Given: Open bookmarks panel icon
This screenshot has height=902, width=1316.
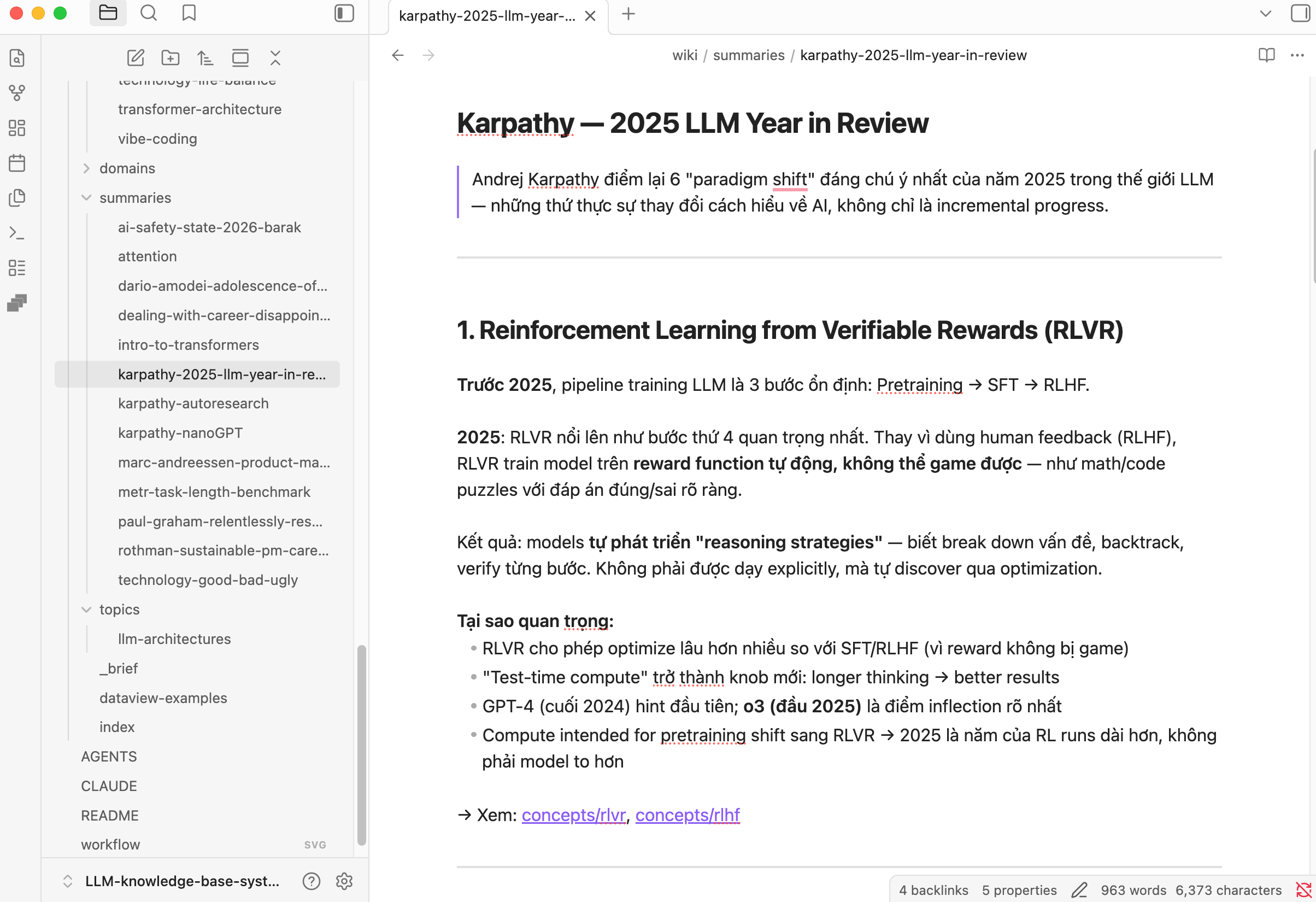Looking at the screenshot, I should [189, 13].
